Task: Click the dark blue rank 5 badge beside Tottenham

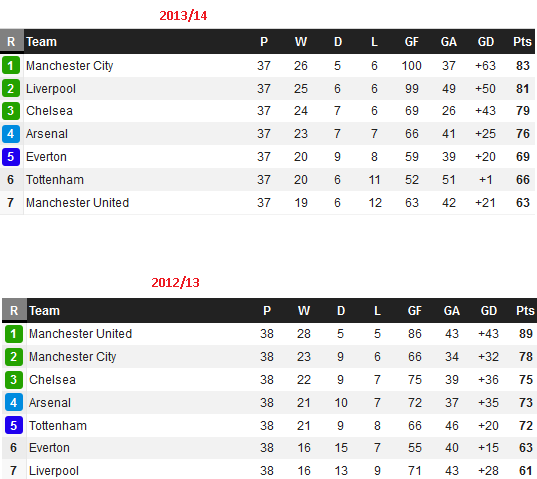Action: 14,425
